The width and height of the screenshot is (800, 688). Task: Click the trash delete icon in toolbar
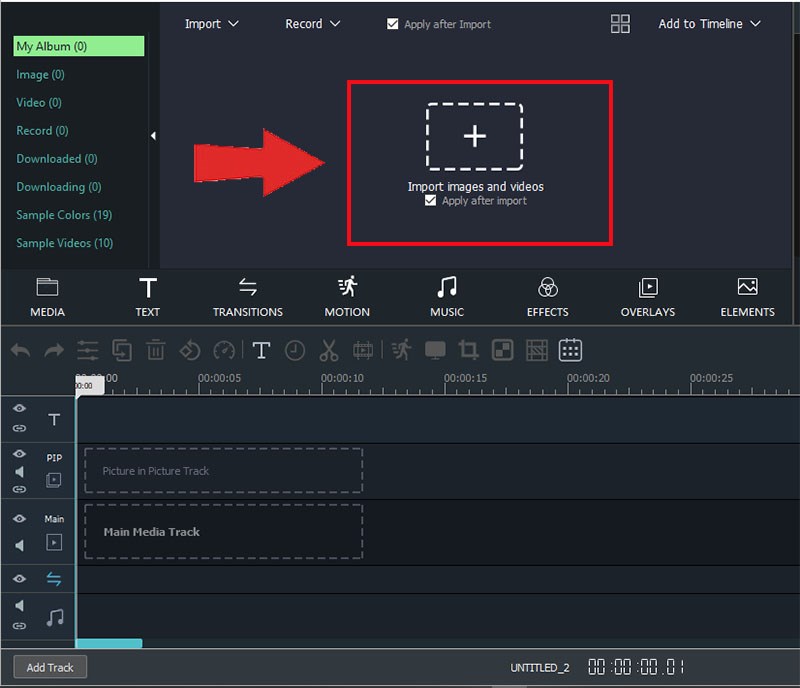(x=156, y=350)
